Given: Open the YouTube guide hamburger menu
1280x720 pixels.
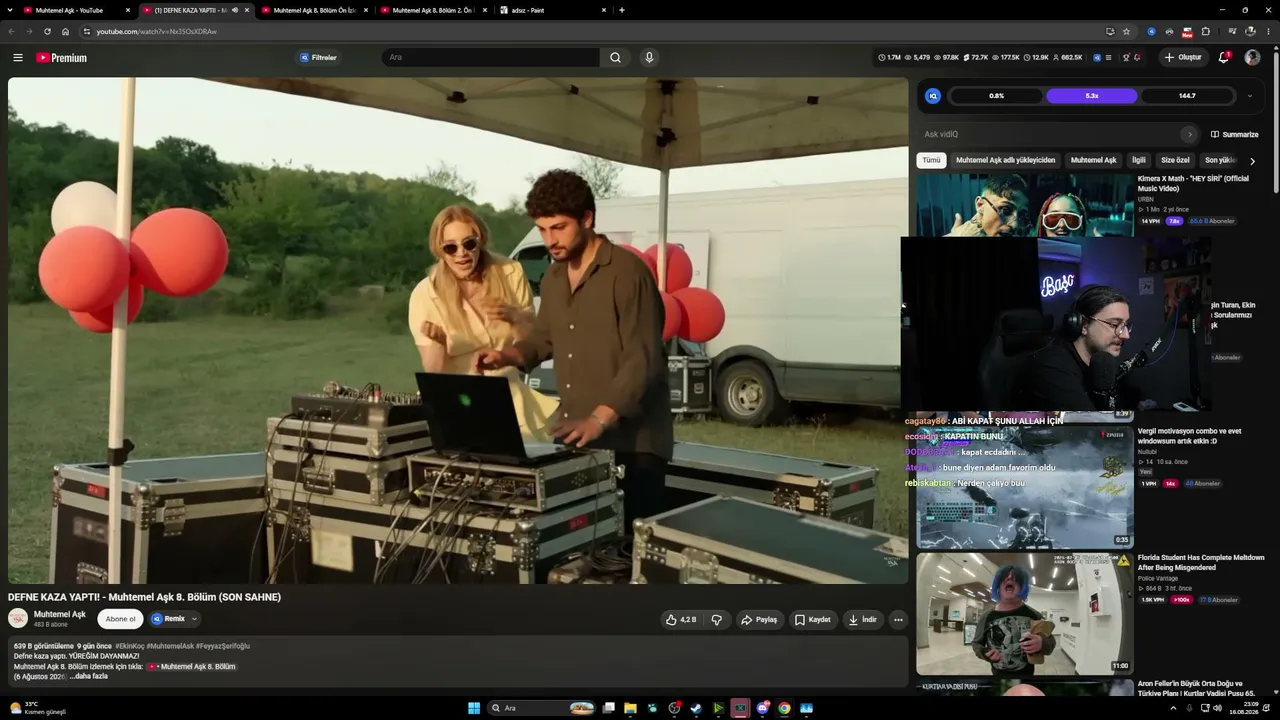Looking at the screenshot, I should click(18, 58).
